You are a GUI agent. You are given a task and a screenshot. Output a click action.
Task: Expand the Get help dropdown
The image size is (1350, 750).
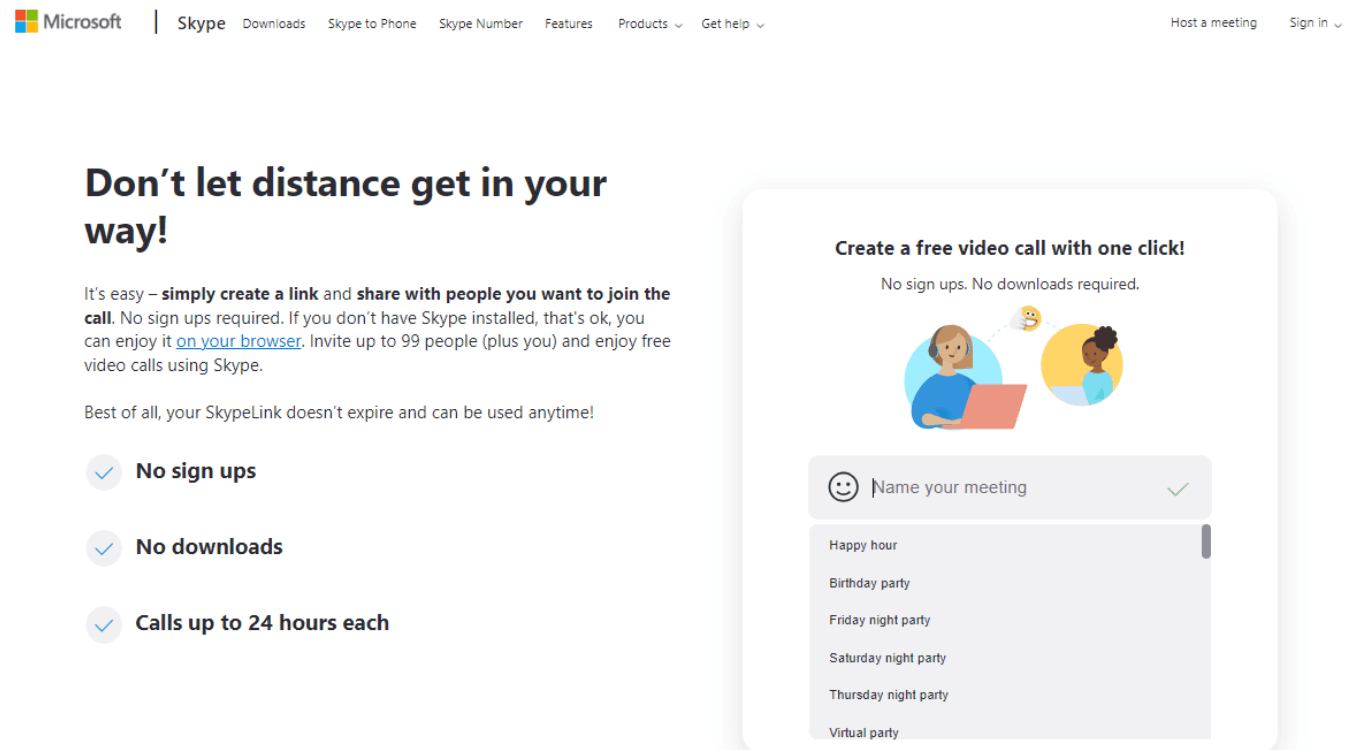(x=733, y=23)
